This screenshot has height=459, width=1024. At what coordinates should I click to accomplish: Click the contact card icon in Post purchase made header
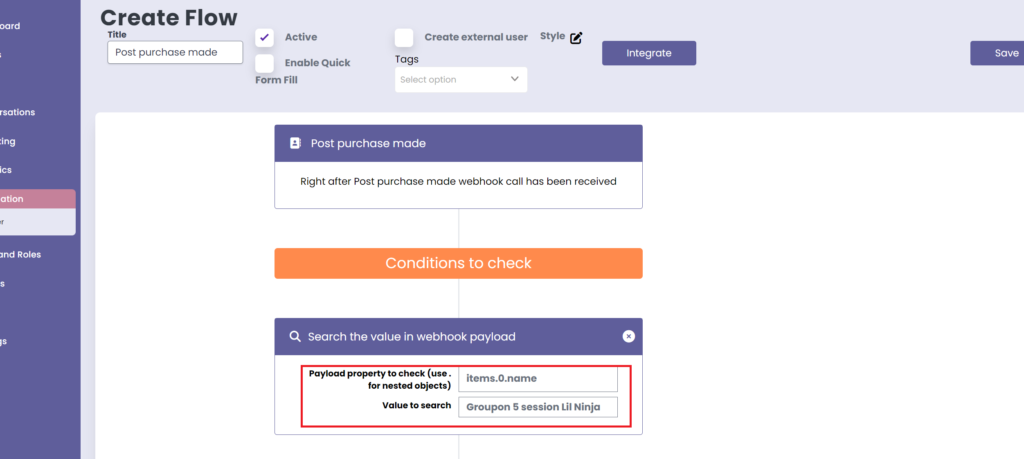click(295, 143)
